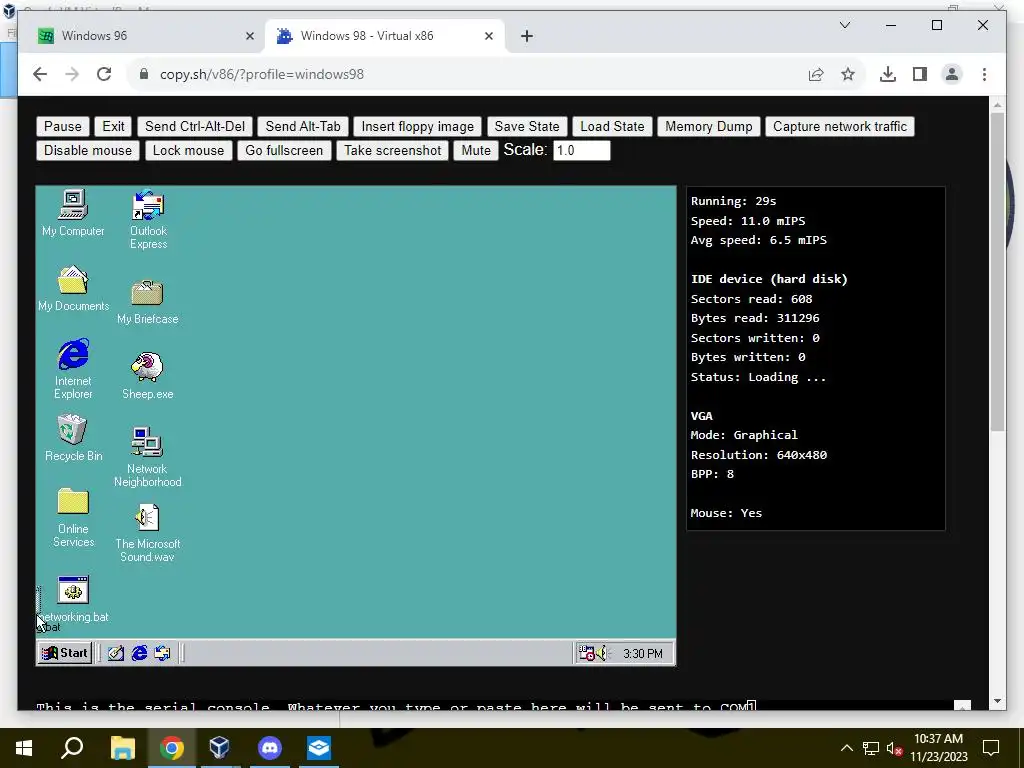Click the Exit emulator button
The image size is (1024, 768).
(x=113, y=126)
